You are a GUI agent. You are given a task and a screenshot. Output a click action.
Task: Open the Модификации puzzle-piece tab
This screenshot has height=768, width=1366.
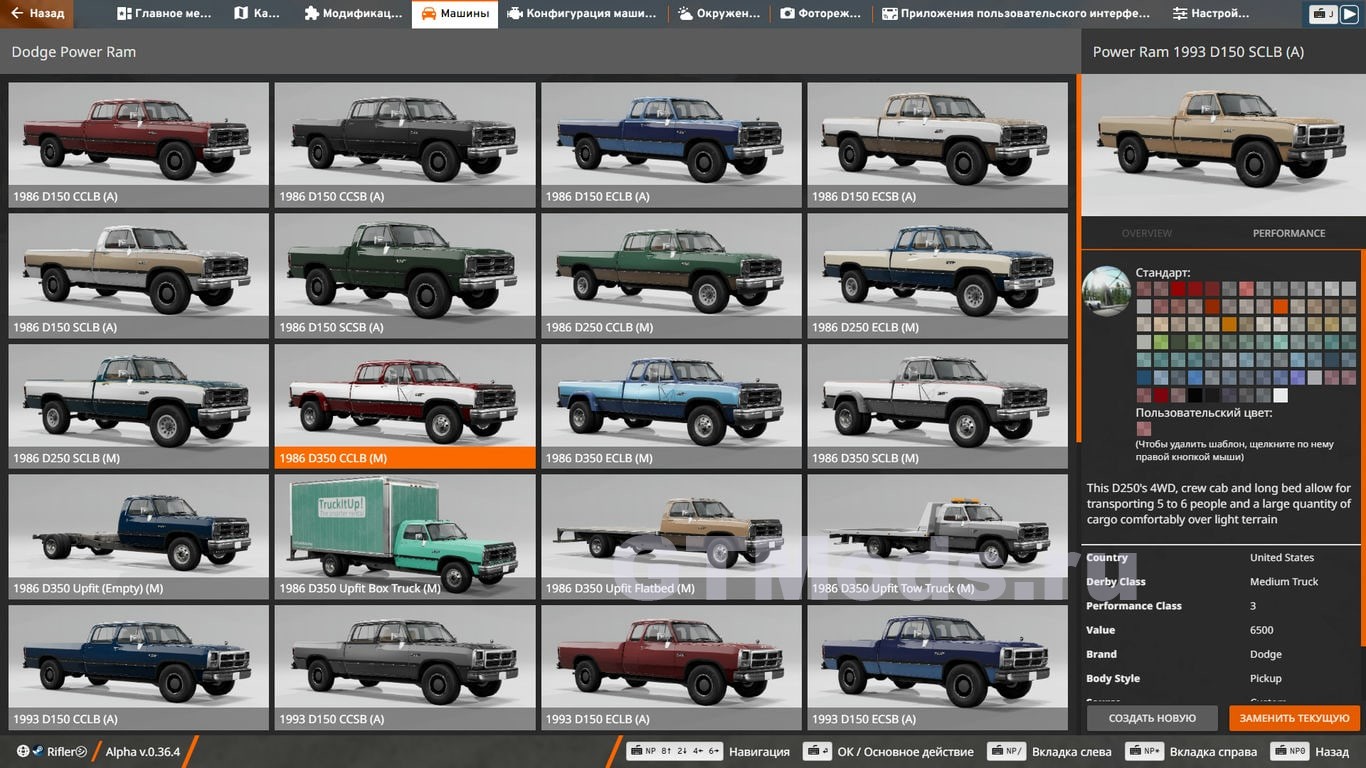coord(353,14)
